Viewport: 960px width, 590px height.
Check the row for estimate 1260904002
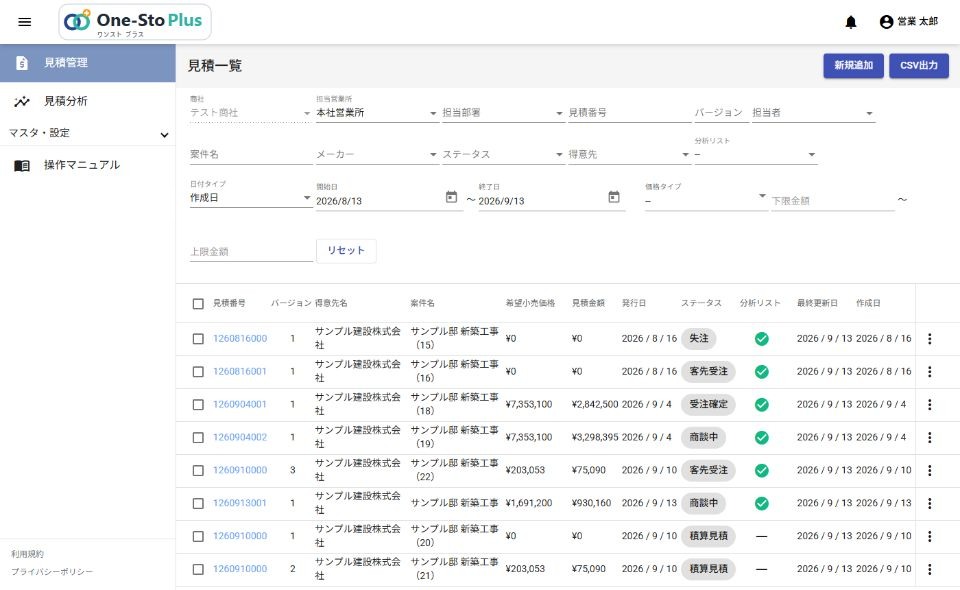pyautogui.click(x=198, y=438)
